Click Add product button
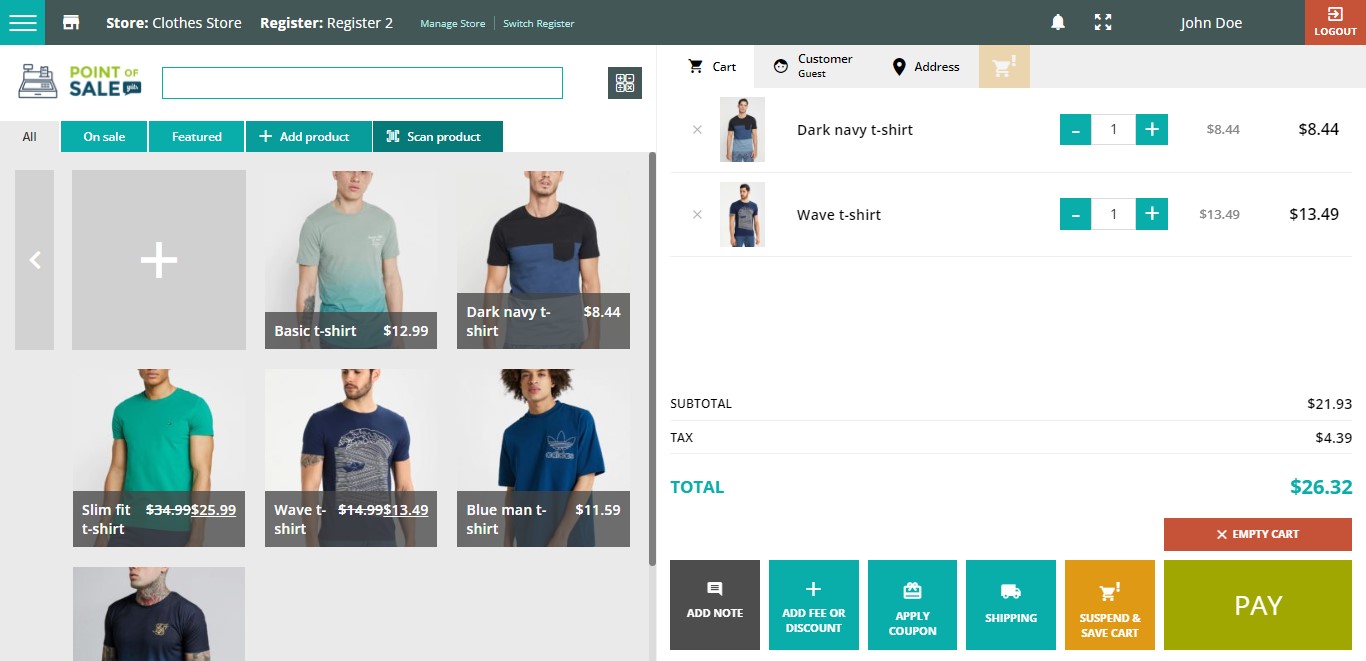 point(309,137)
